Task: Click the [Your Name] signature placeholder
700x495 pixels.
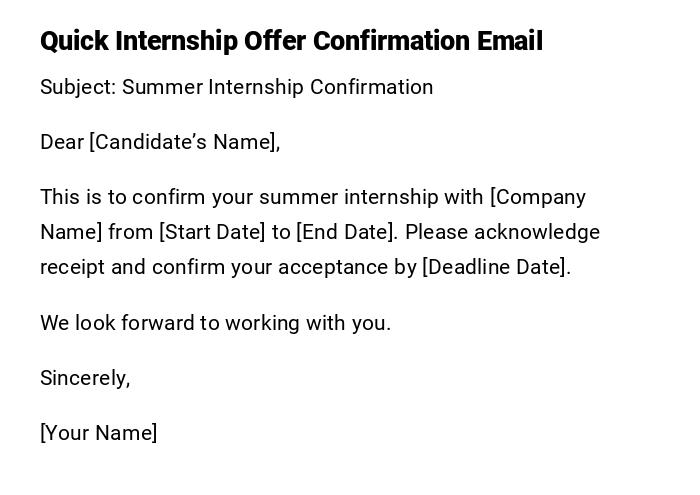Action: point(99,434)
